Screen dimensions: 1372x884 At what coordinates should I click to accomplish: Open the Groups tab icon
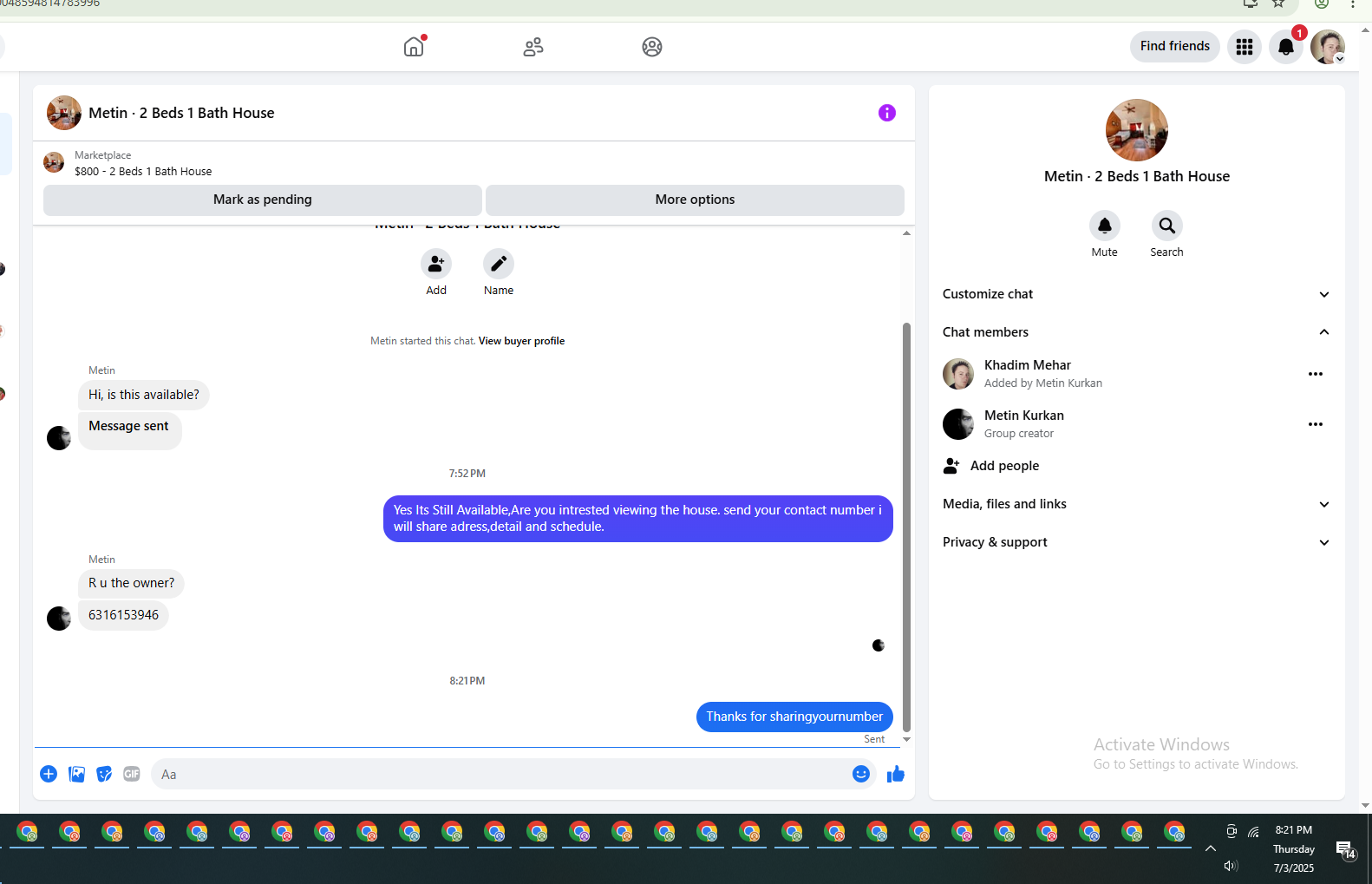click(652, 47)
